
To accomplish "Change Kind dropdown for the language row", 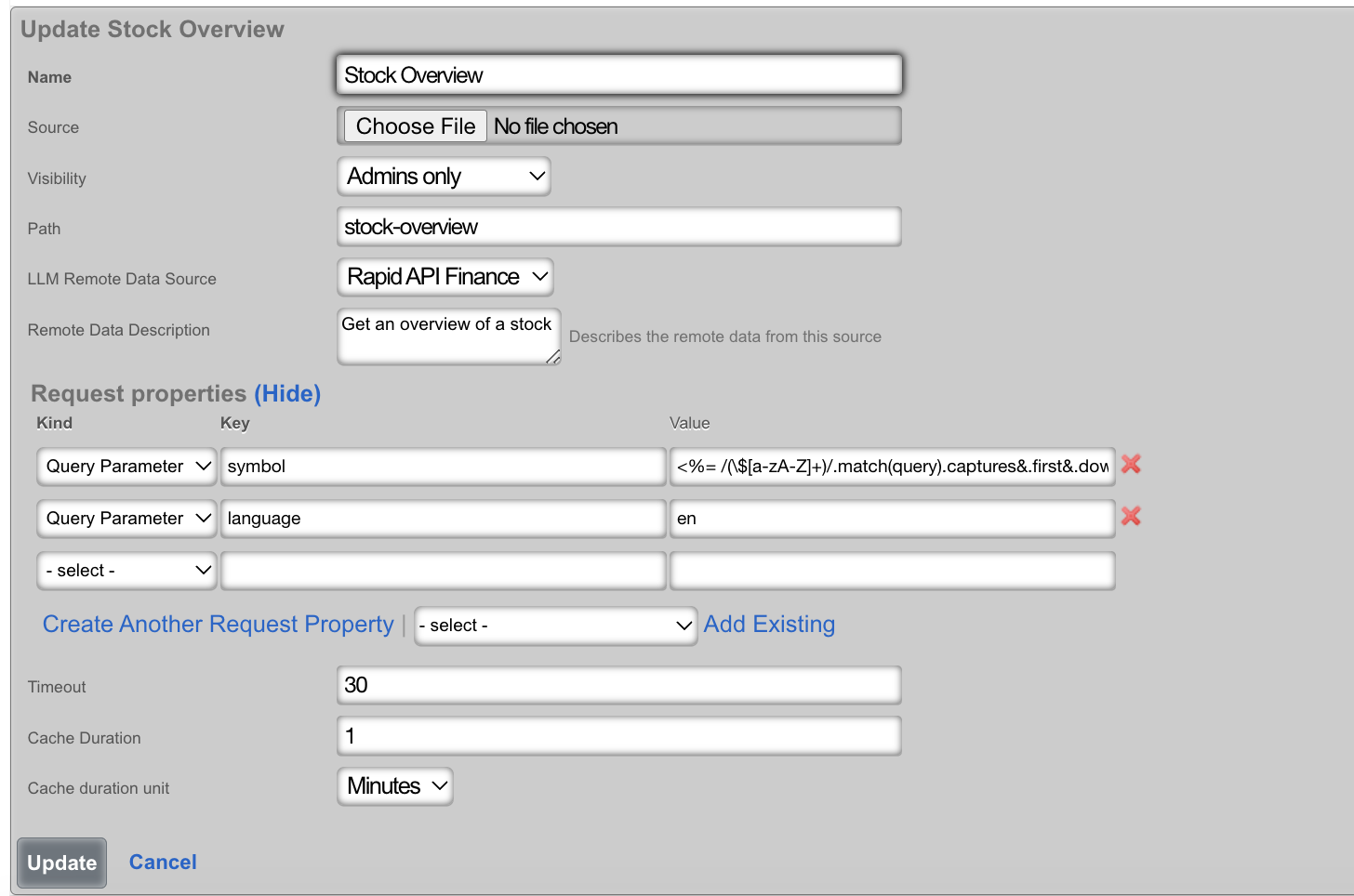I will click(x=127, y=519).
